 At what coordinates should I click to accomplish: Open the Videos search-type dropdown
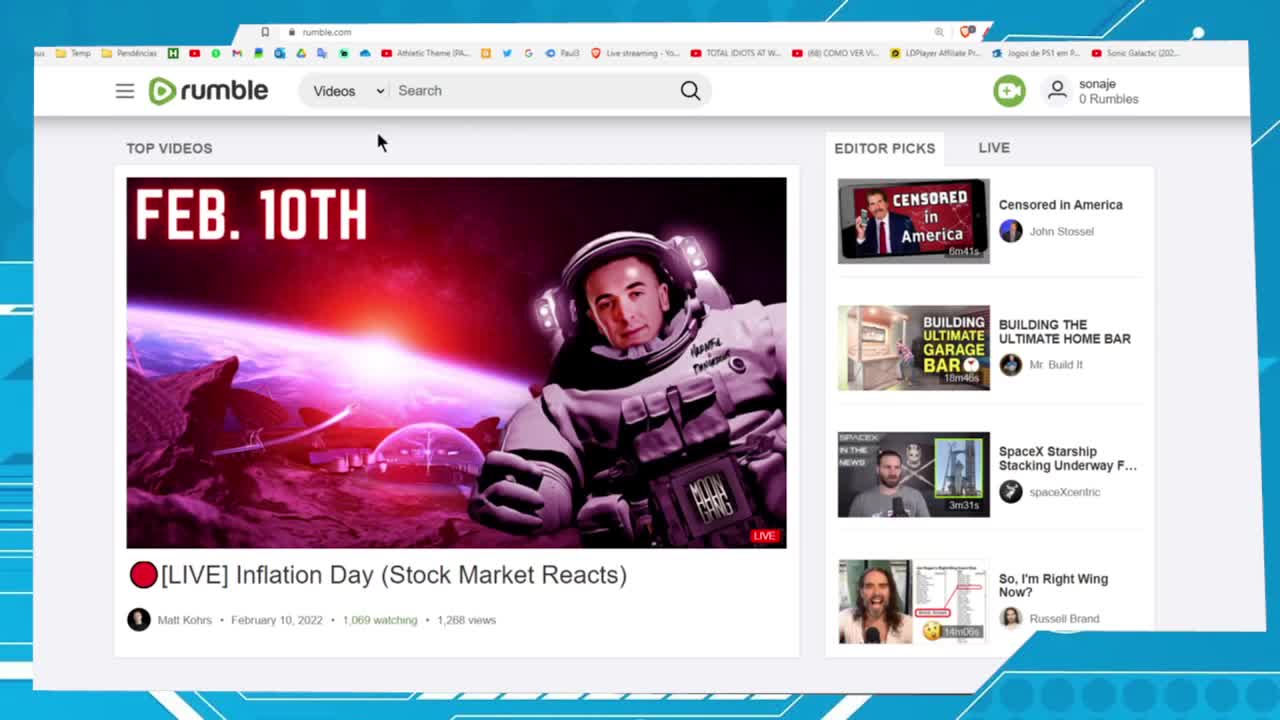(348, 91)
